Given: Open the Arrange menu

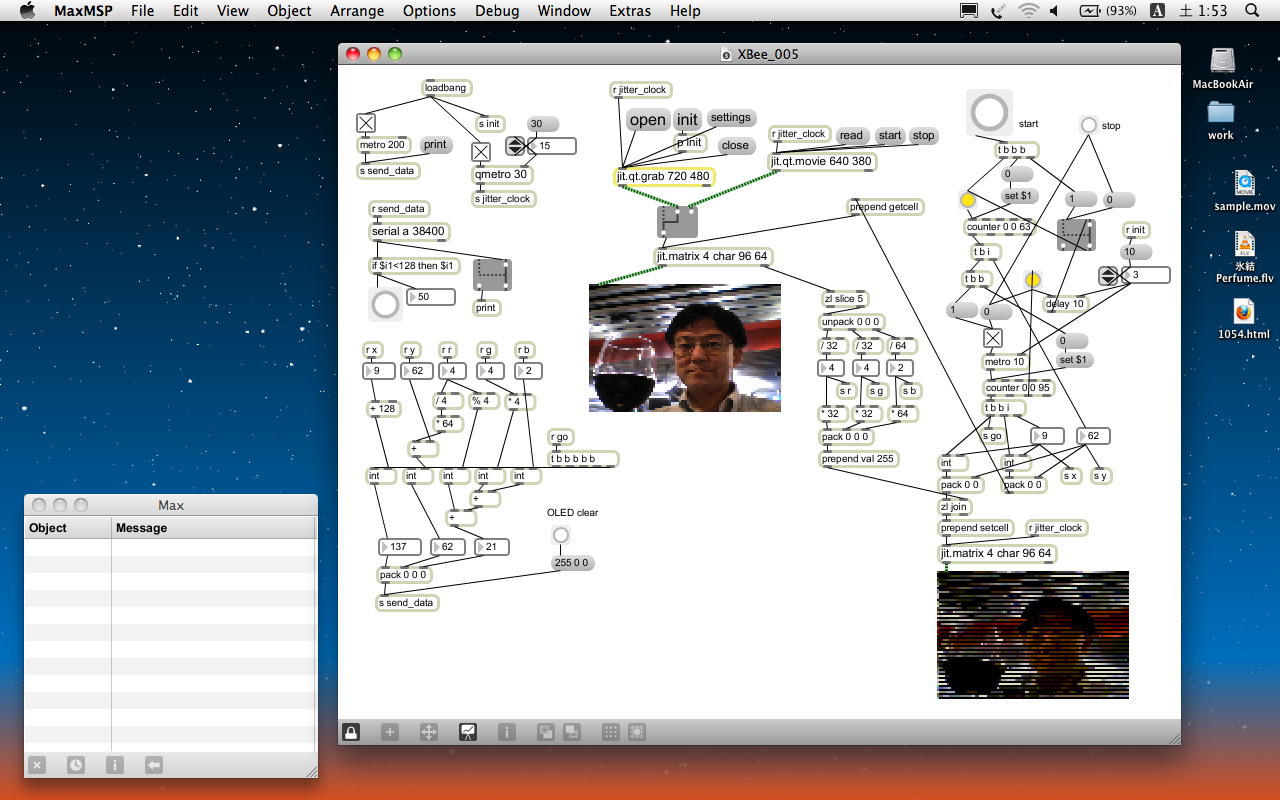Looking at the screenshot, I should pos(357,11).
